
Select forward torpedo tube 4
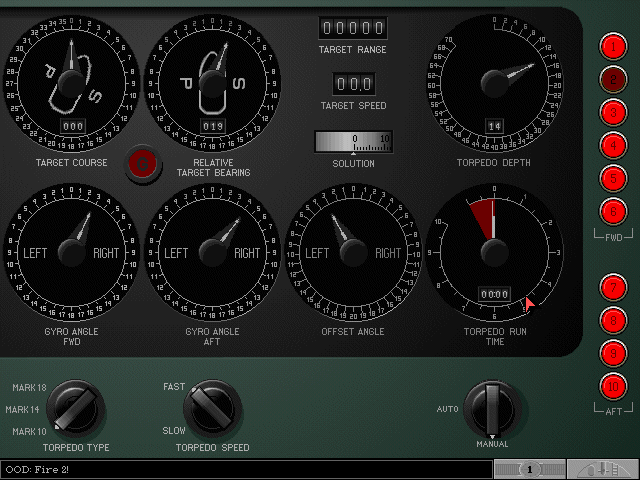[613, 145]
